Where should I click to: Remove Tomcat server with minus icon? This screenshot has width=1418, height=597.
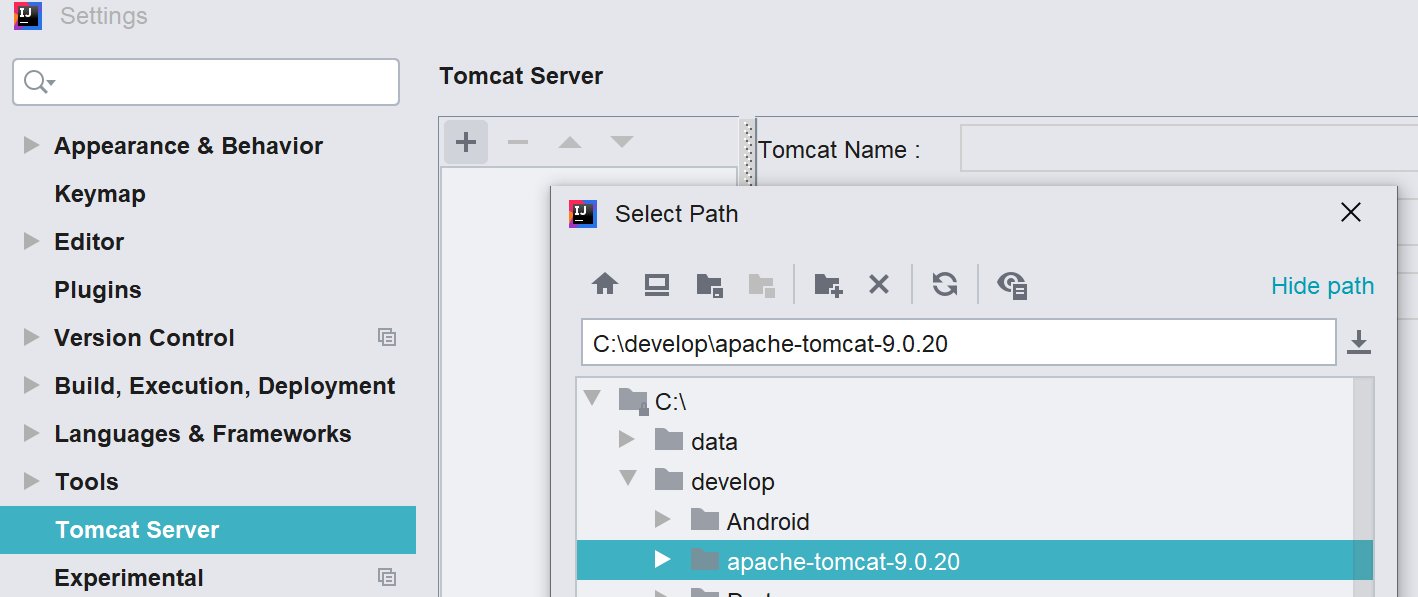[x=518, y=142]
